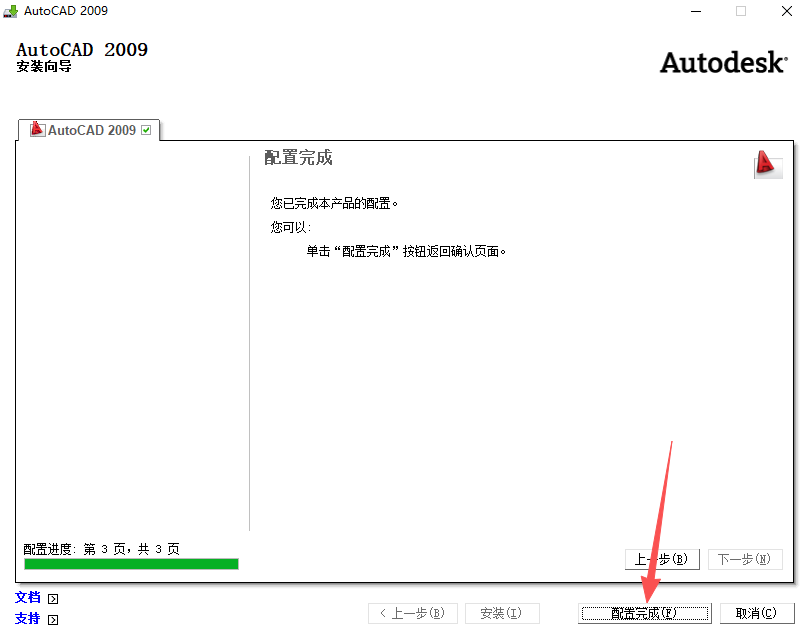Cancel setup with 取消(C) button
The width and height of the screenshot is (808, 642).
(x=756, y=613)
